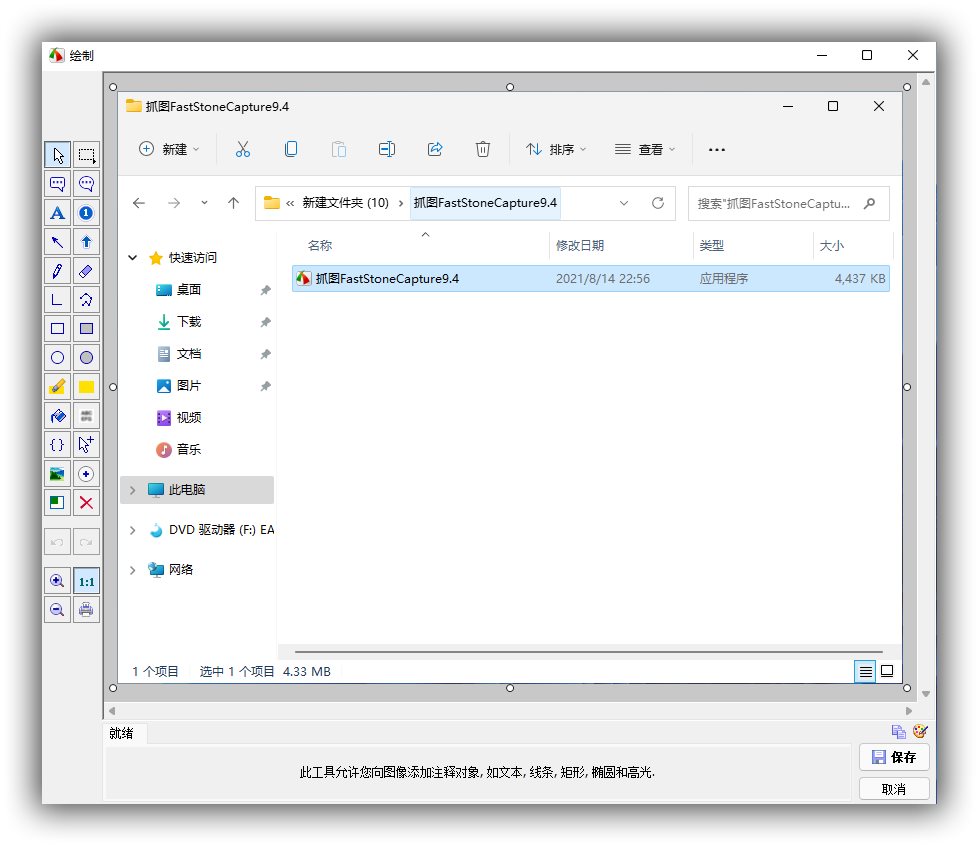Select 抓图FastStoneCapture9.4 application file row
This screenshot has width=979, height=846.
point(591,278)
